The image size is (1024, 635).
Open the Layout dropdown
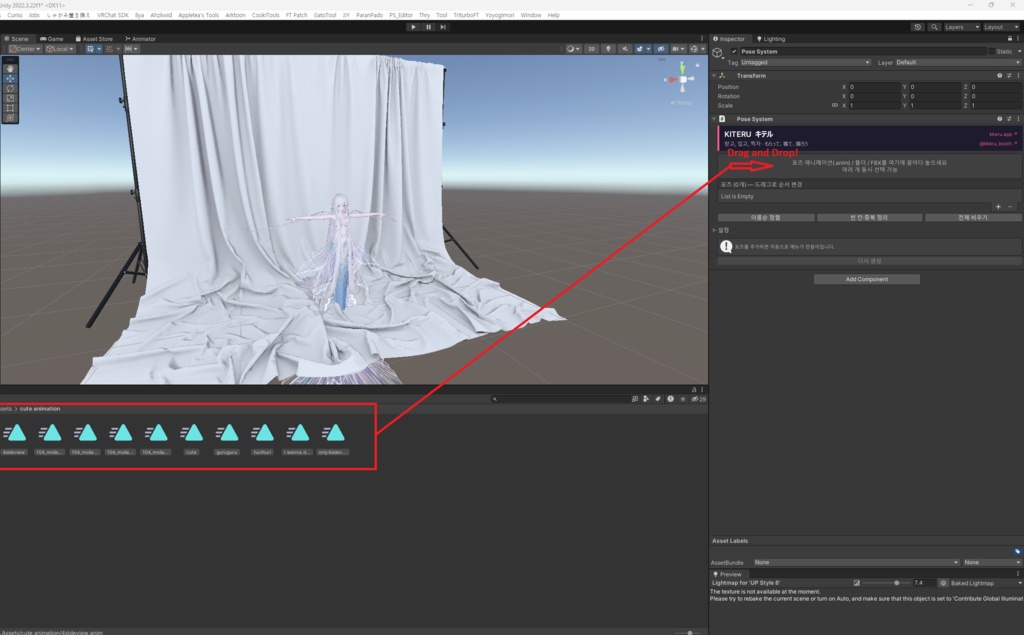click(x=1000, y=27)
